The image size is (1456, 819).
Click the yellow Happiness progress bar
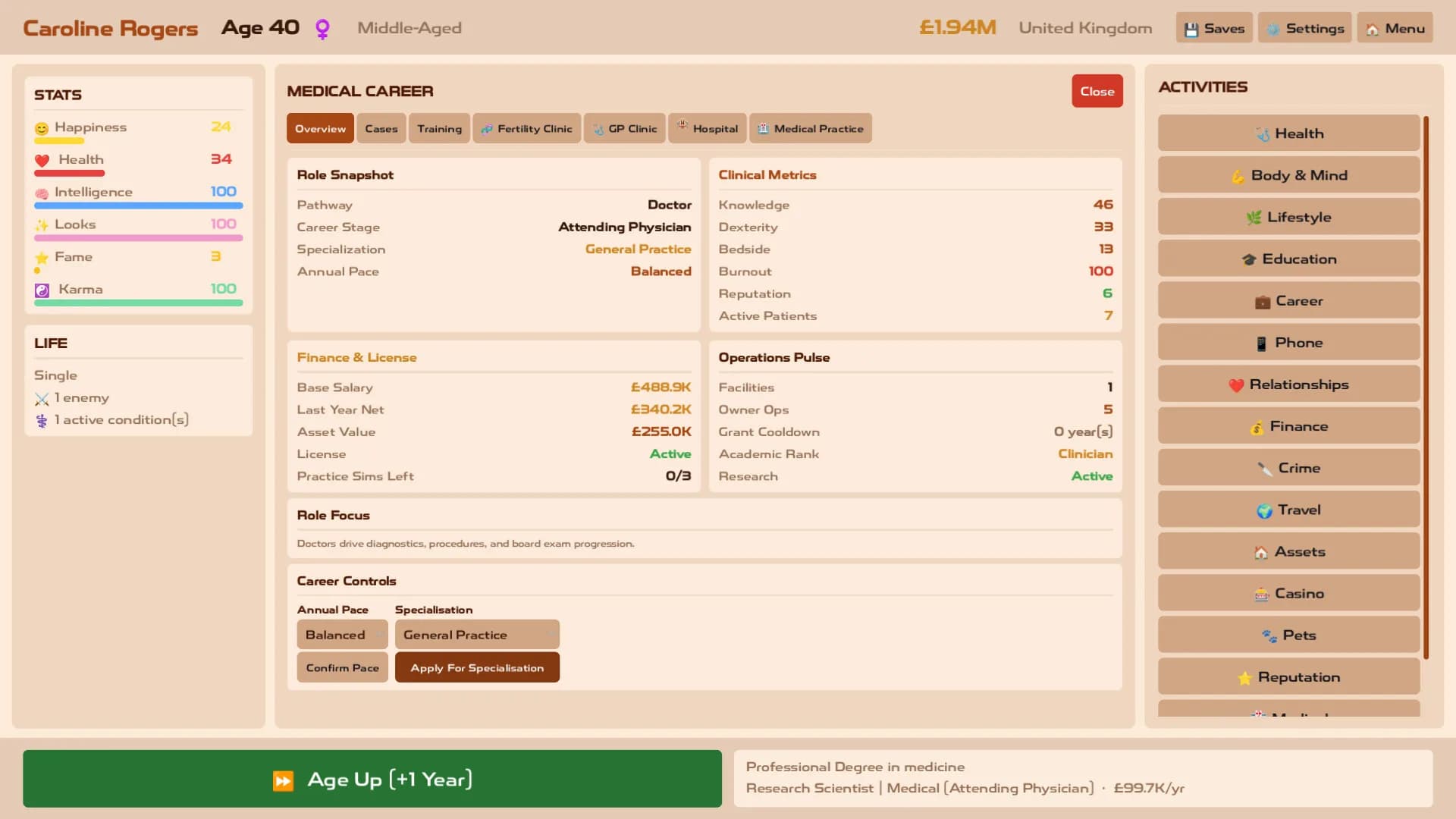(x=59, y=141)
